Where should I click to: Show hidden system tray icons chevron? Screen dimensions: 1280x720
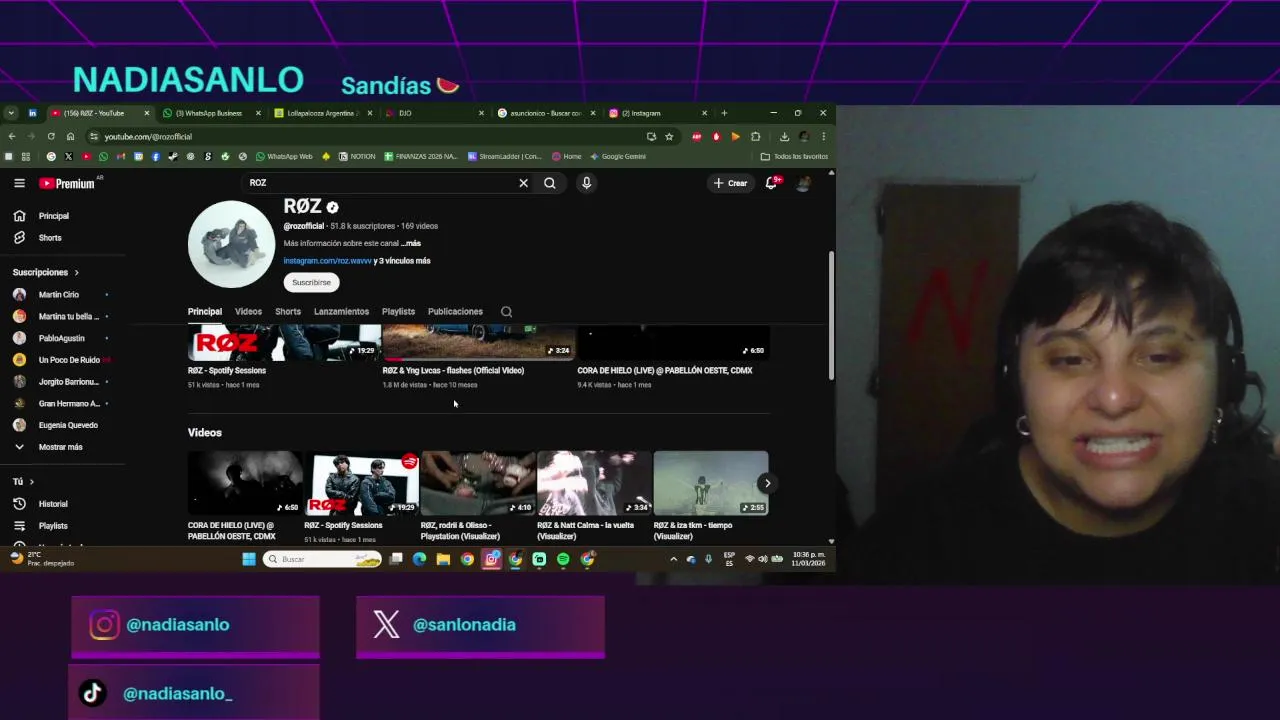click(x=673, y=559)
